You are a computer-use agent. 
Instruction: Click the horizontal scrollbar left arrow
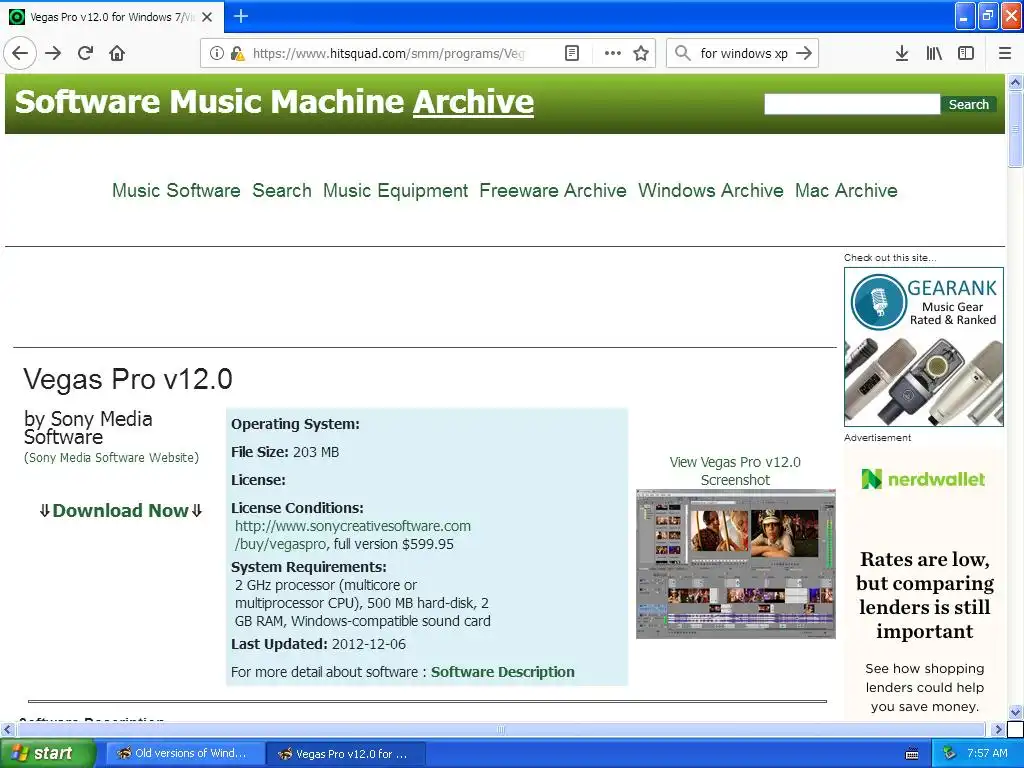8,729
